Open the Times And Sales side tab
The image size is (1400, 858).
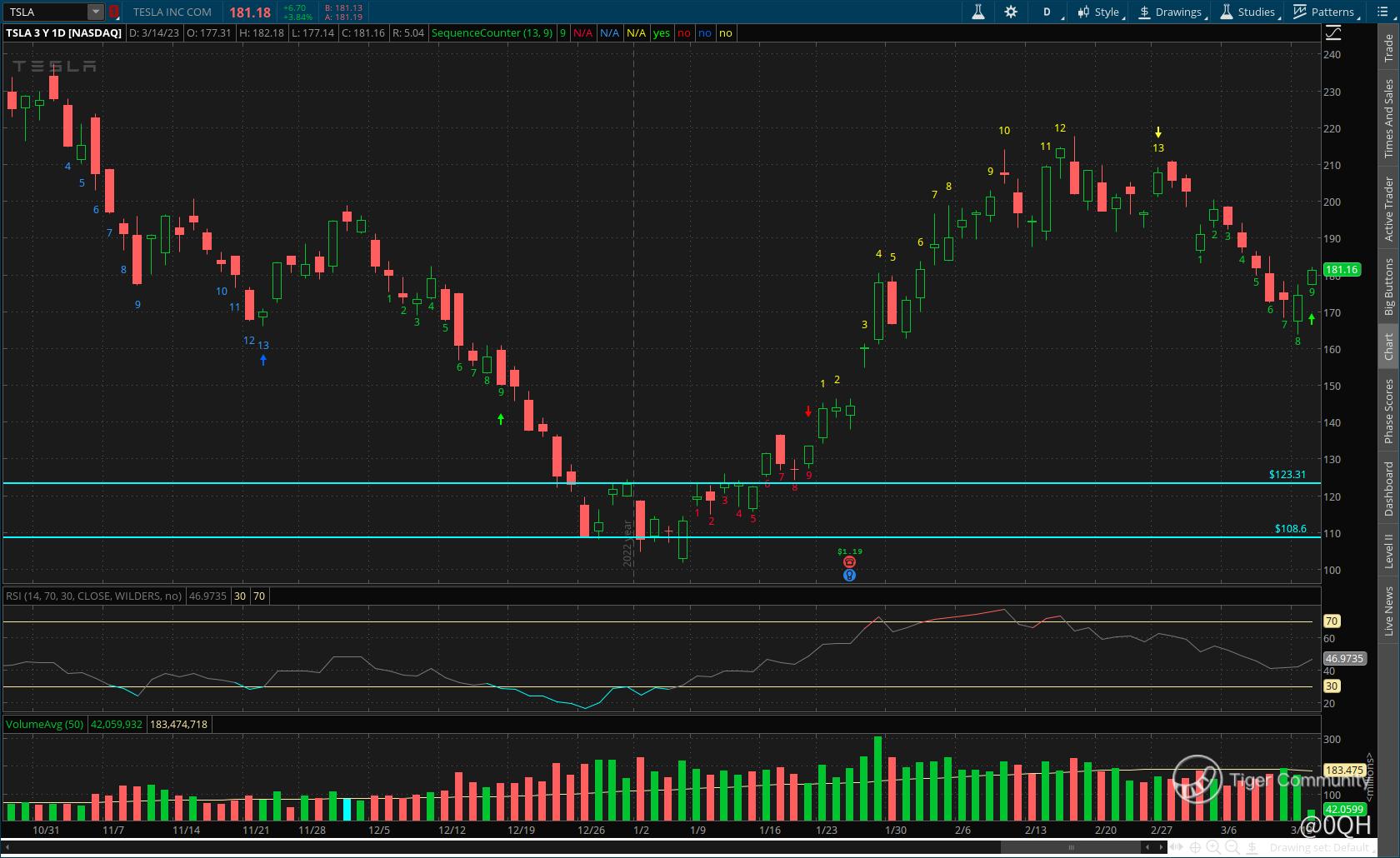pos(1388,118)
